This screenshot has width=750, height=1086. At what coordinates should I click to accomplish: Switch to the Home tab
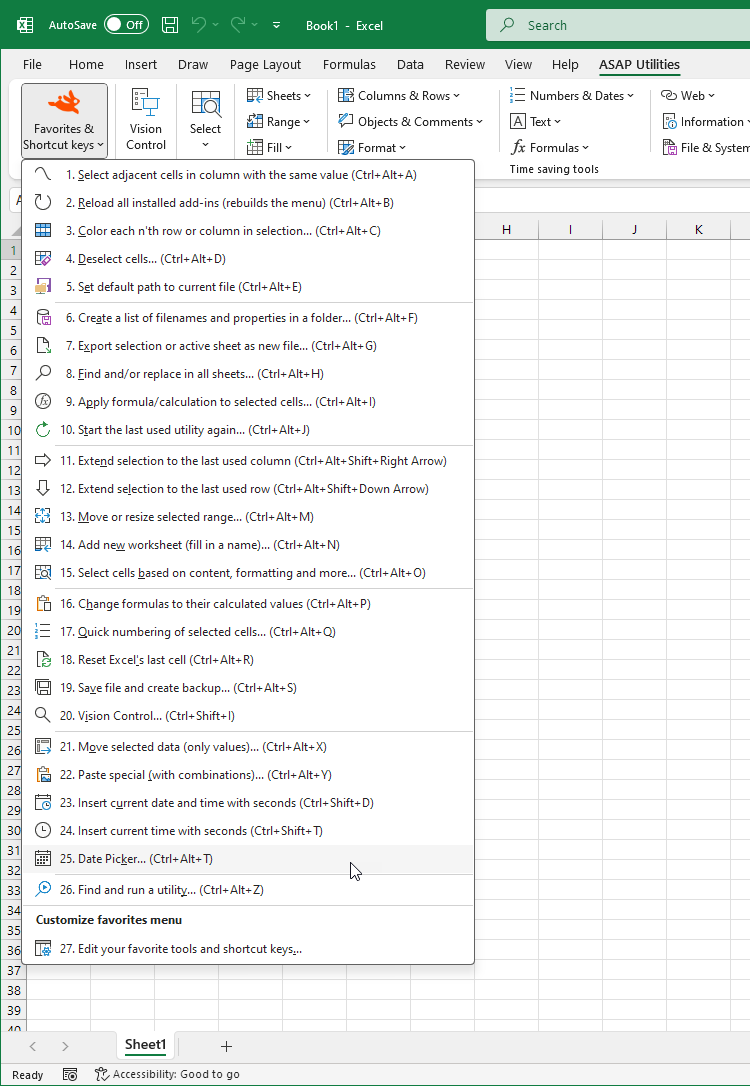[86, 64]
